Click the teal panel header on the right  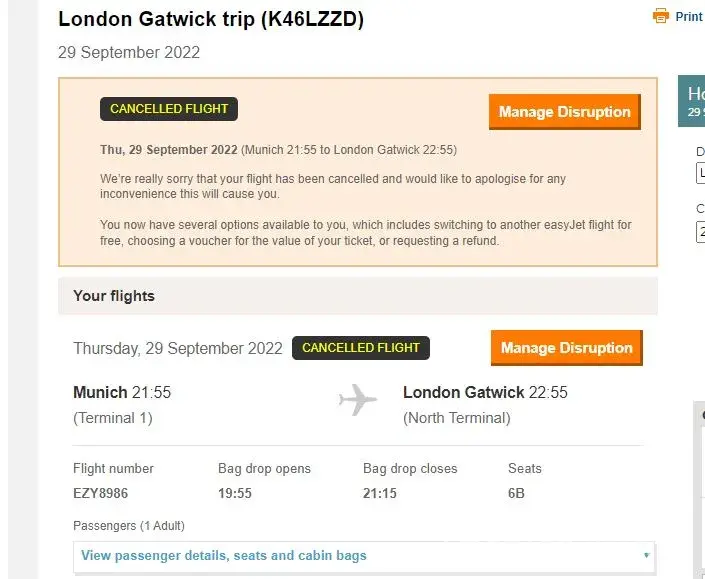click(x=692, y=101)
